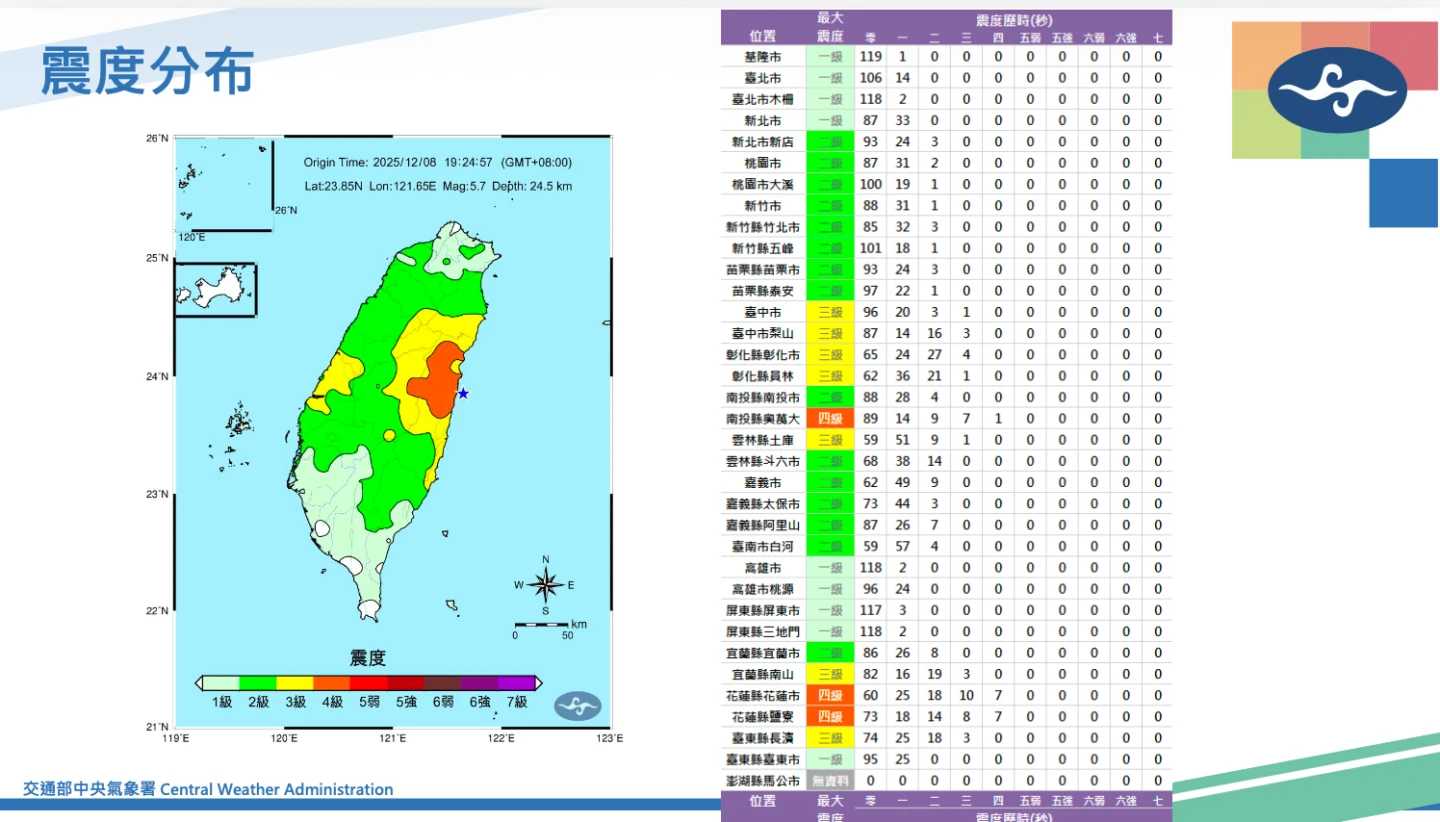Click the blue epicenter star on the map
The height and width of the screenshot is (822, 1440).
(x=463, y=394)
